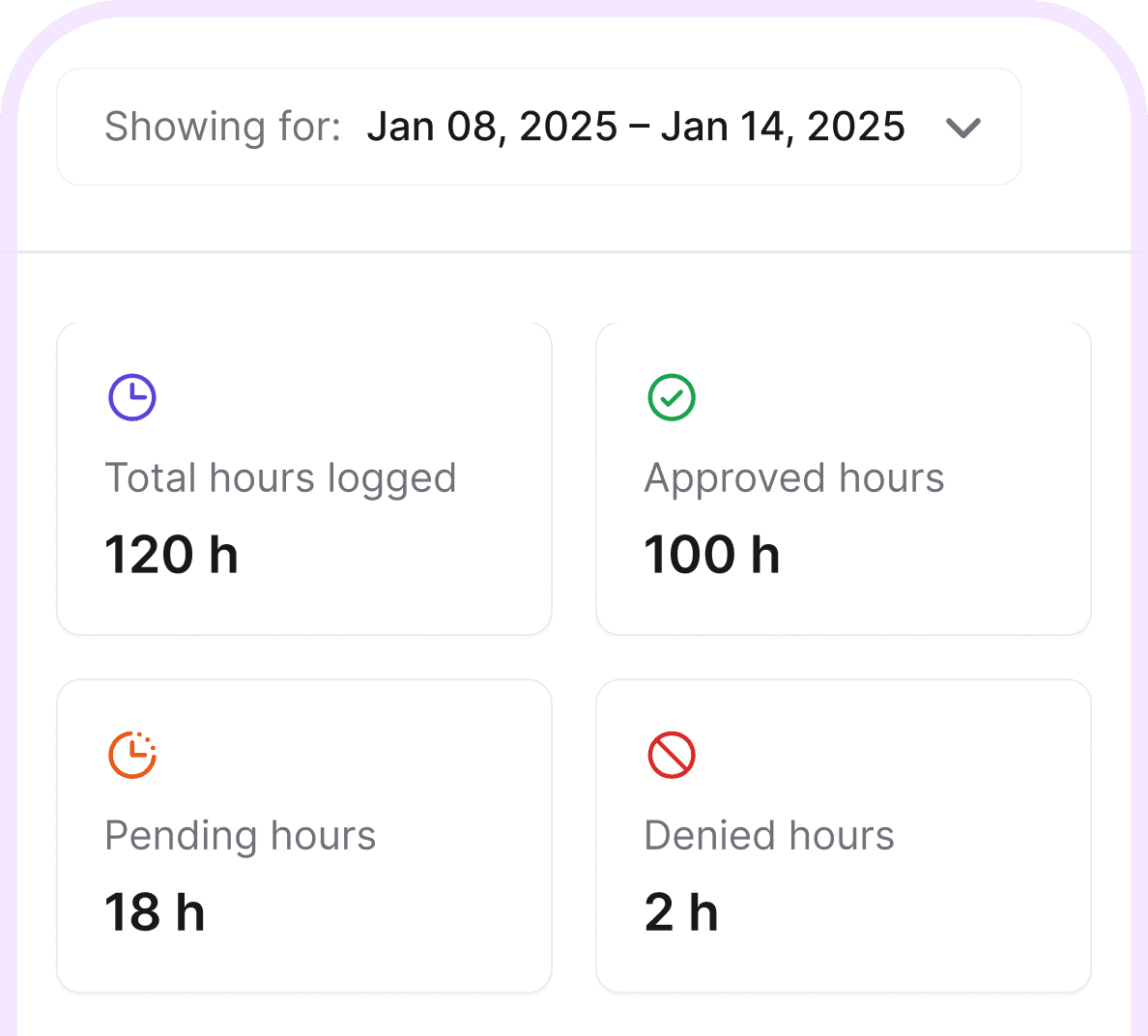This screenshot has width=1148, height=1036.
Task: Click the Showing for label text
Action: 220,127
